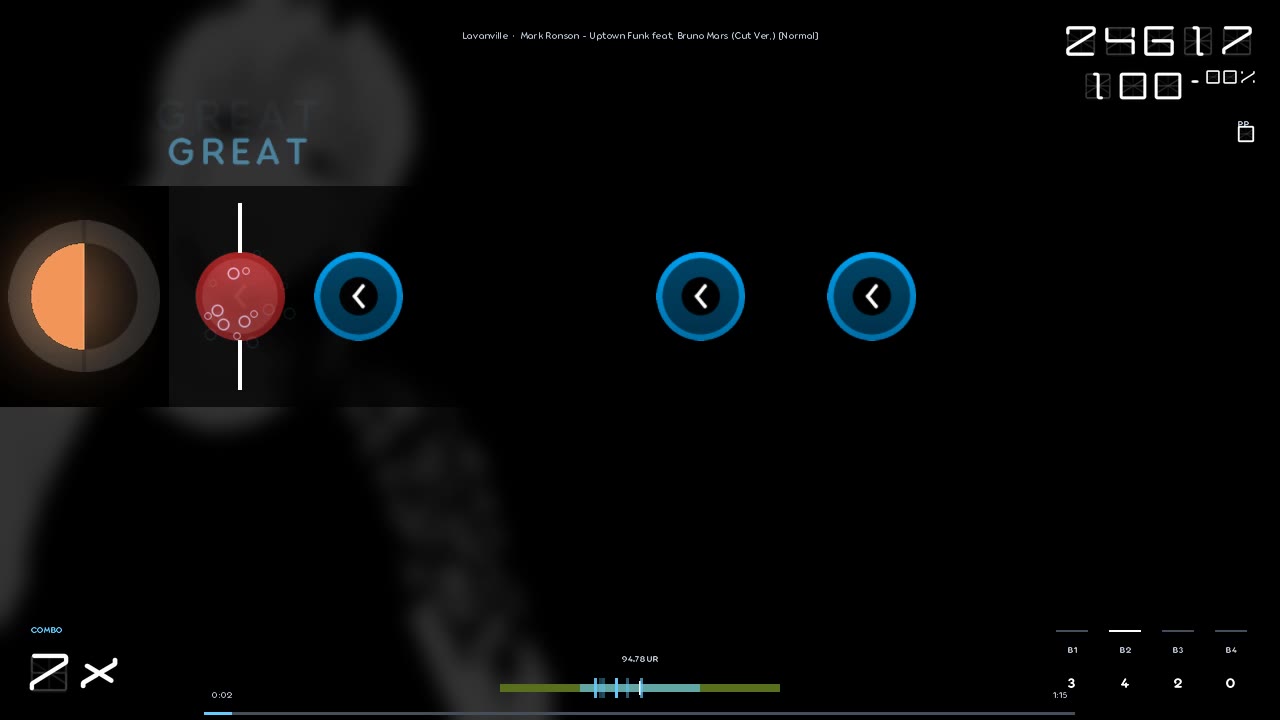
Task: Click the song progress bar
Action: [x=639, y=713]
